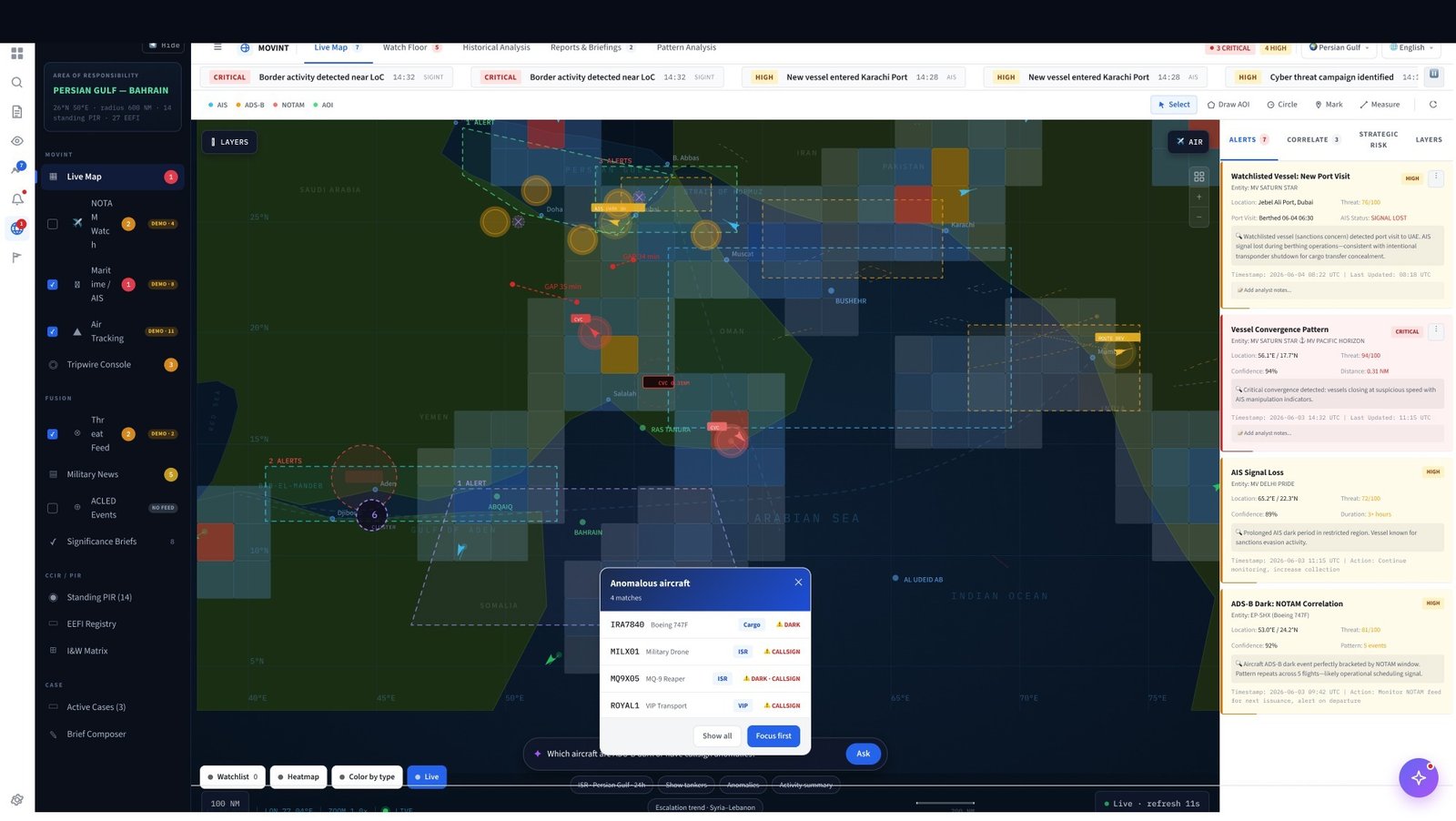
Task: Open the floating AI assistant sparkle button
Action: coord(1418,777)
